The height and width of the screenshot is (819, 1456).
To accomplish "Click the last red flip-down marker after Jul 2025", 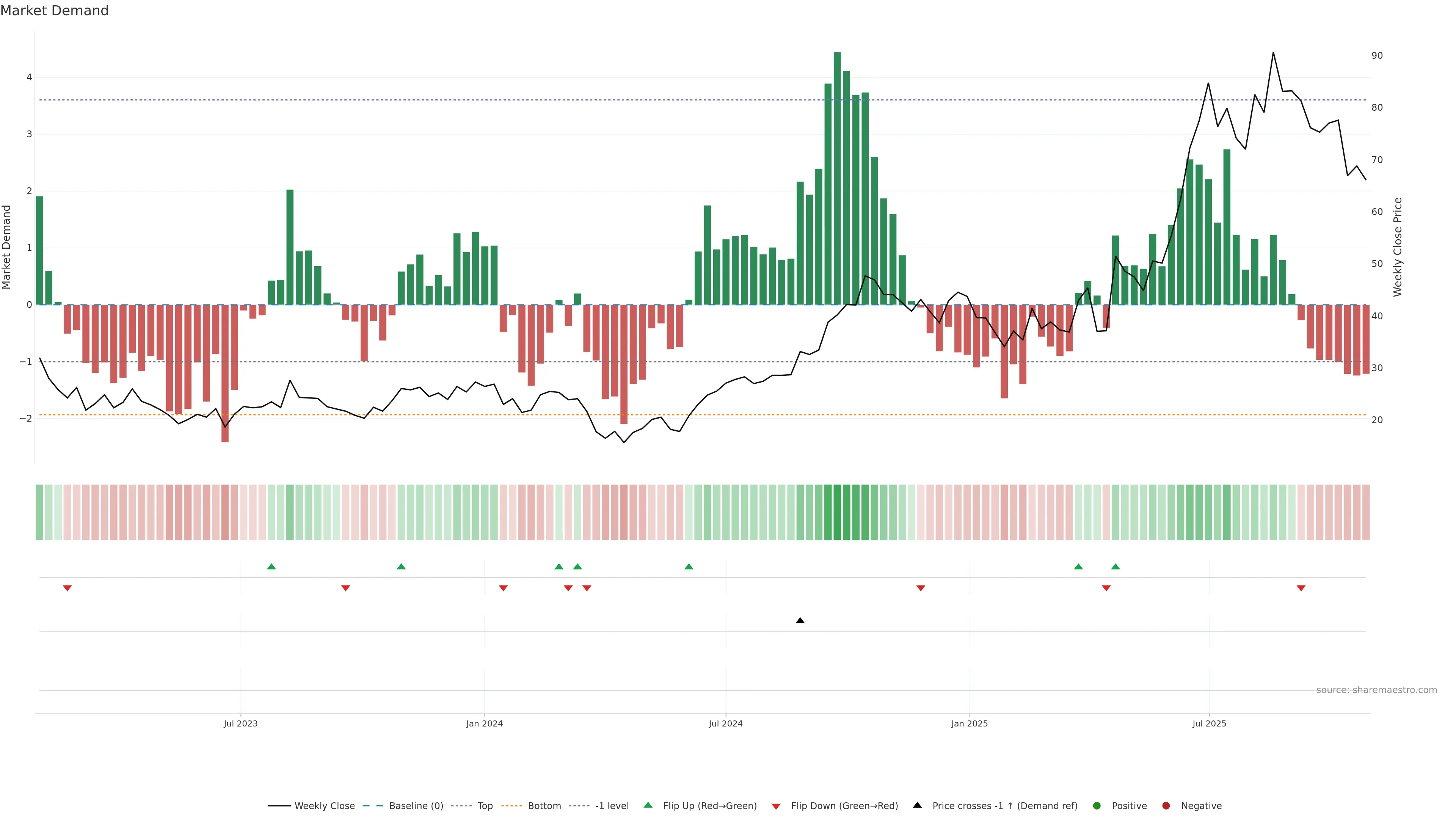I will 1301,588.
